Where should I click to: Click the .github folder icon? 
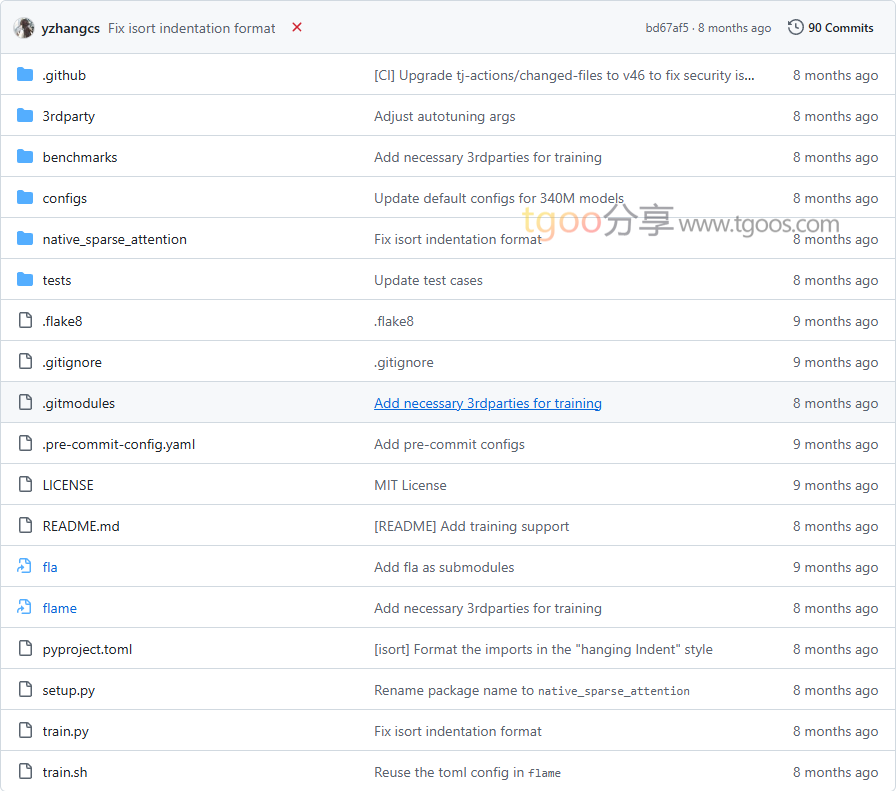(x=25, y=75)
